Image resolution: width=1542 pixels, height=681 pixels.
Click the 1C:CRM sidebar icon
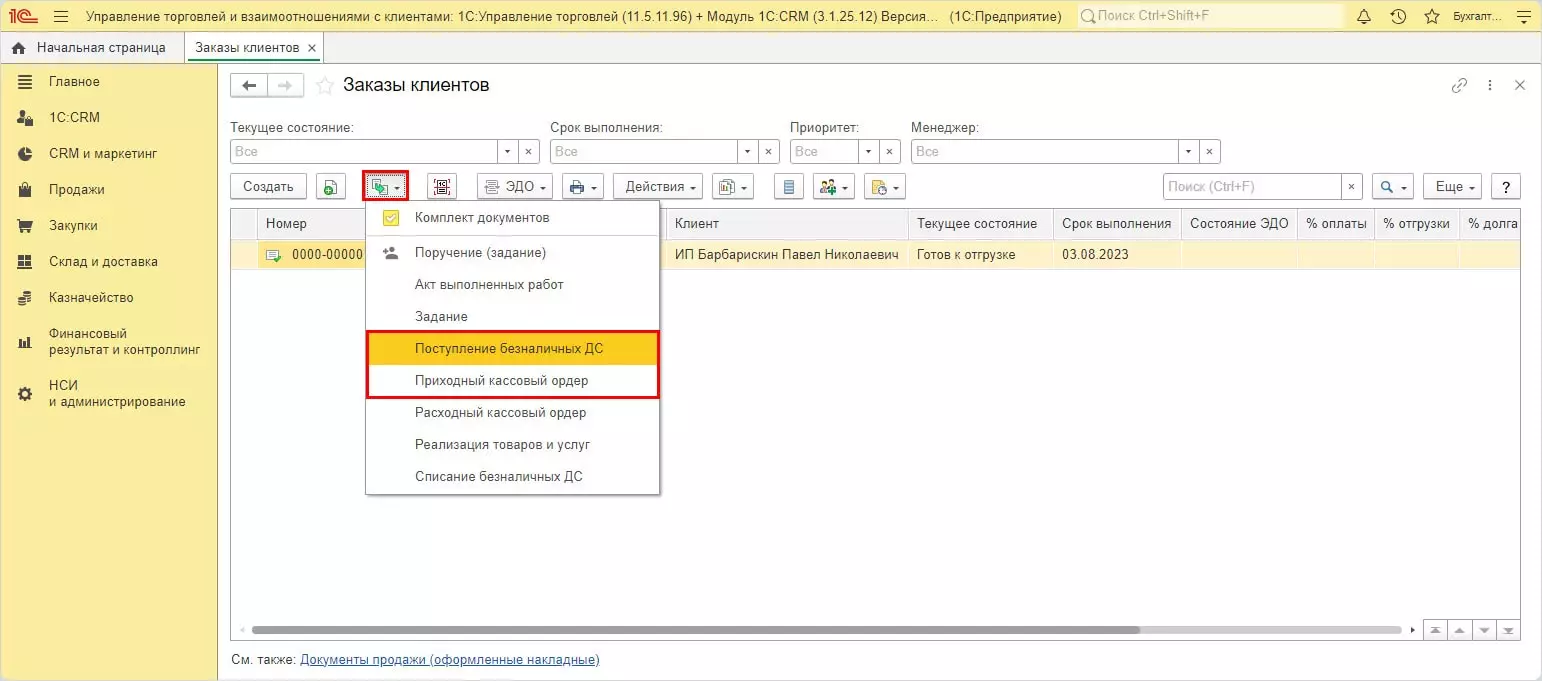point(26,118)
